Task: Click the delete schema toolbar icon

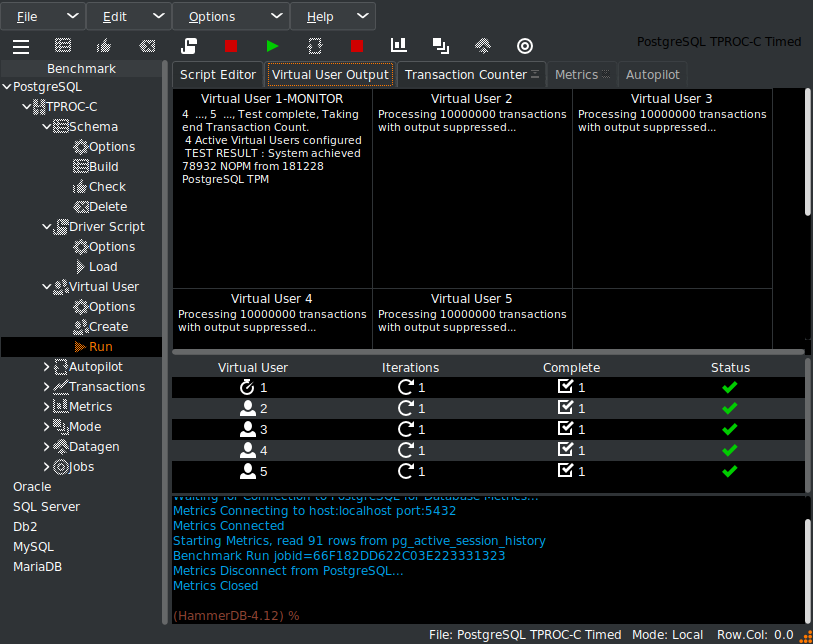Action: [147, 46]
